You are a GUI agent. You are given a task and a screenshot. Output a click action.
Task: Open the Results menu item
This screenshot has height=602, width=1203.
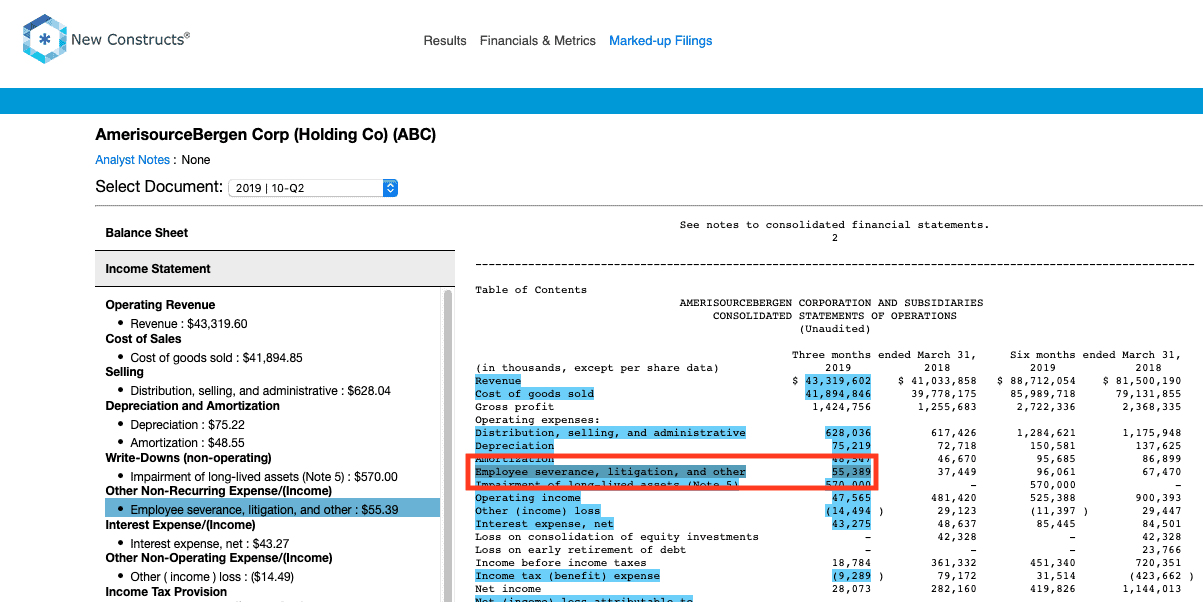tap(445, 41)
